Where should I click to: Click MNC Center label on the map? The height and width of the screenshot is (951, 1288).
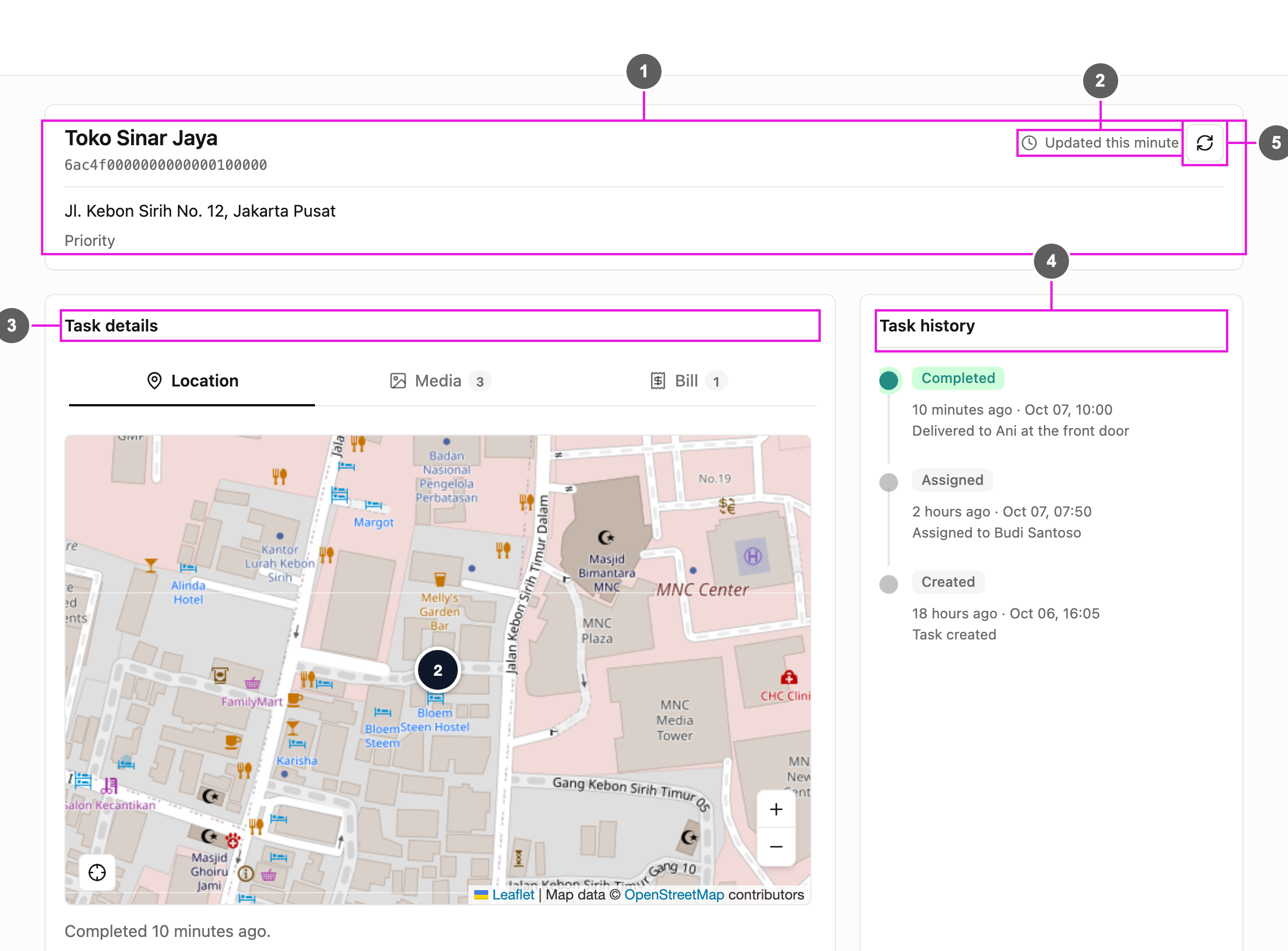[702, 590]
